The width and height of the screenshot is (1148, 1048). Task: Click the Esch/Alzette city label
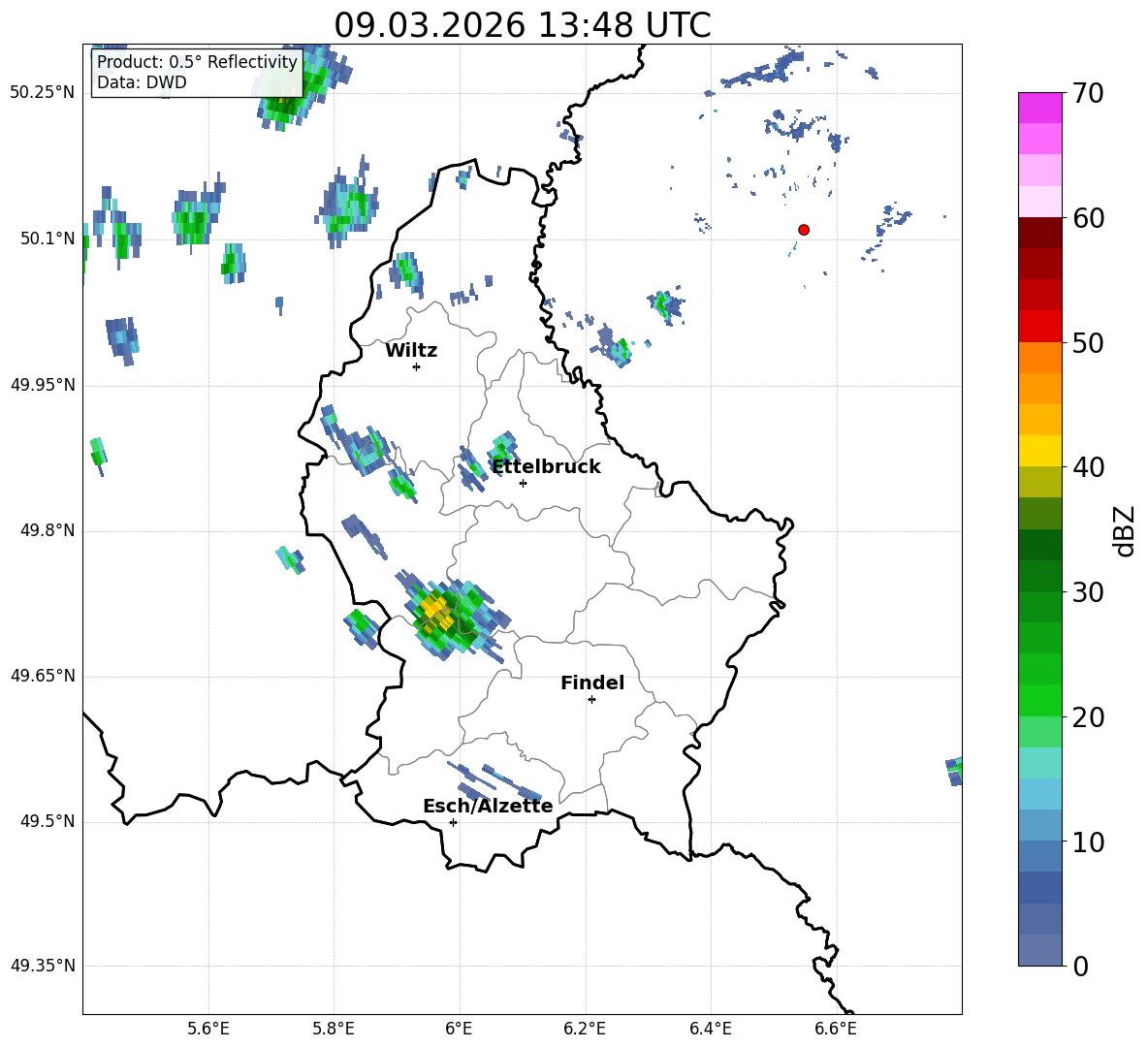tap(488, 806)
